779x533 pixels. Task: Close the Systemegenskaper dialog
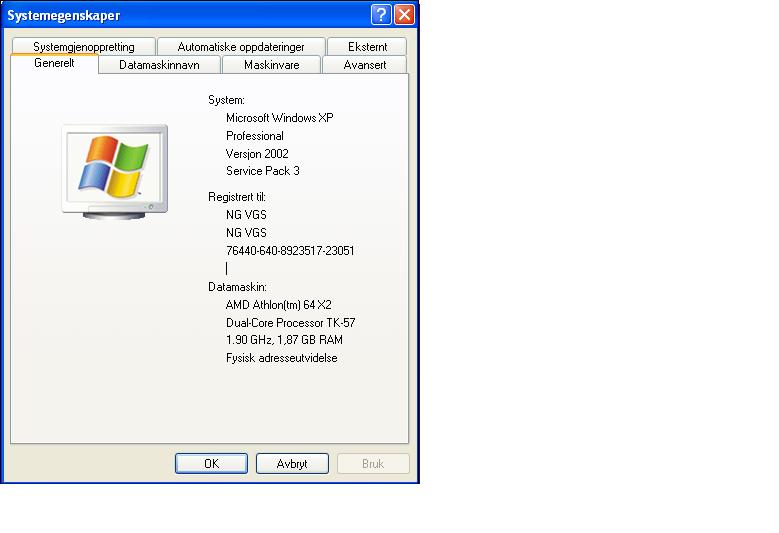[x=404, y=15]
